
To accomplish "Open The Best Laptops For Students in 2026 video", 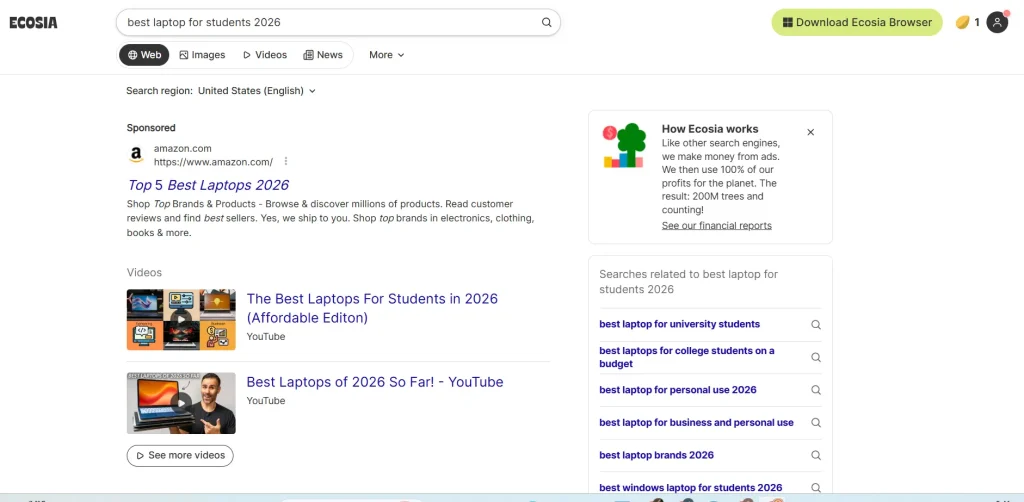I will 372,308.
